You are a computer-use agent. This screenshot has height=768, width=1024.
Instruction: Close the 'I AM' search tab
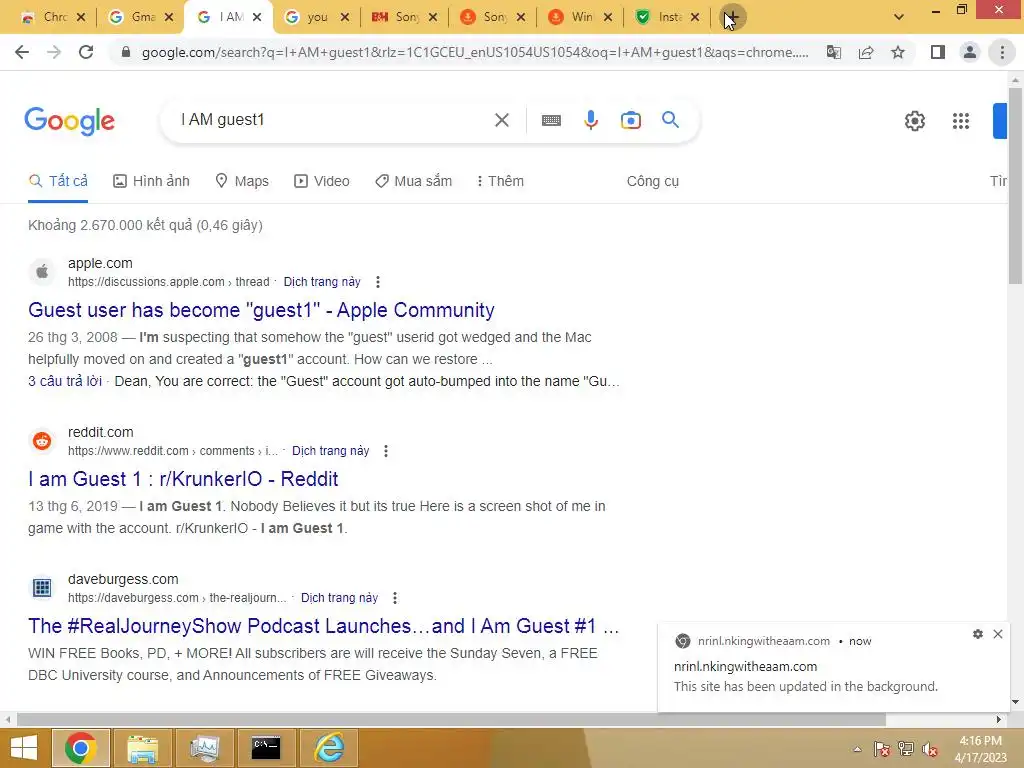[x=257, y=18]
